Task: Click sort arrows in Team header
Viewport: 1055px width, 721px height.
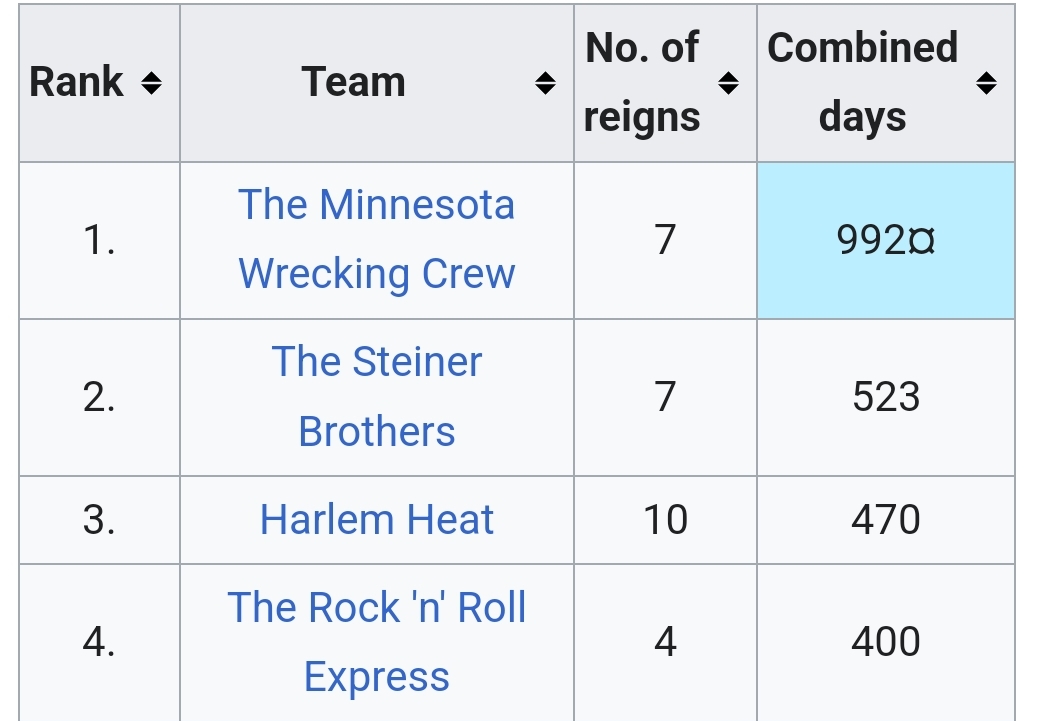Action: 545,83
